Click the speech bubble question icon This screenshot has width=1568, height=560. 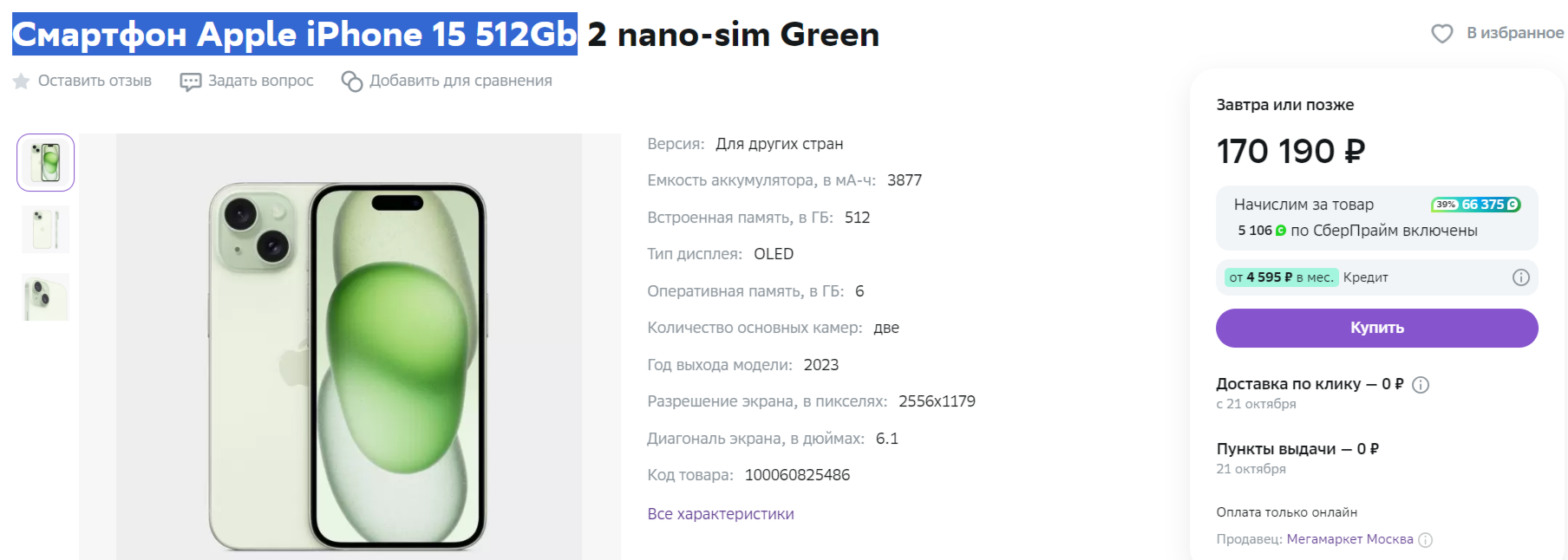click(x=190, y=81)
